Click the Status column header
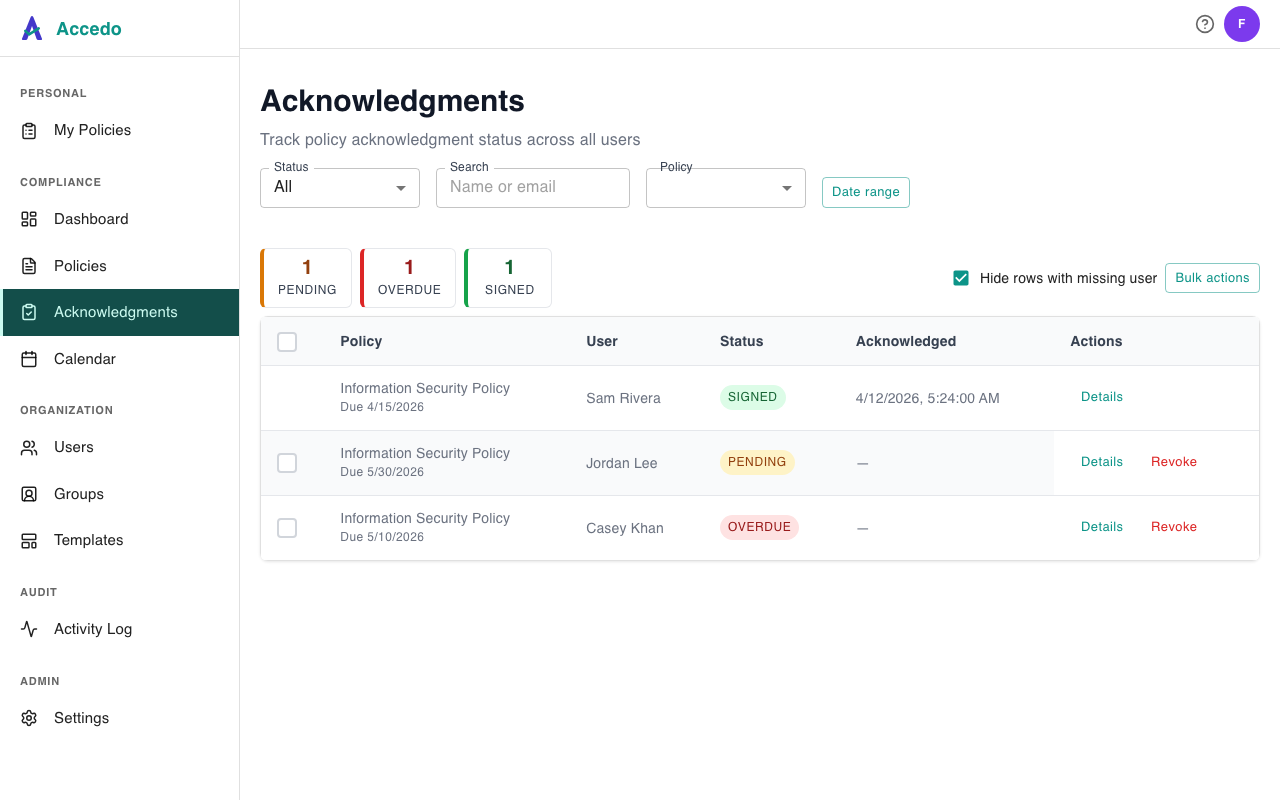Viewport: 1280px width, 800px height. (742, 342)
